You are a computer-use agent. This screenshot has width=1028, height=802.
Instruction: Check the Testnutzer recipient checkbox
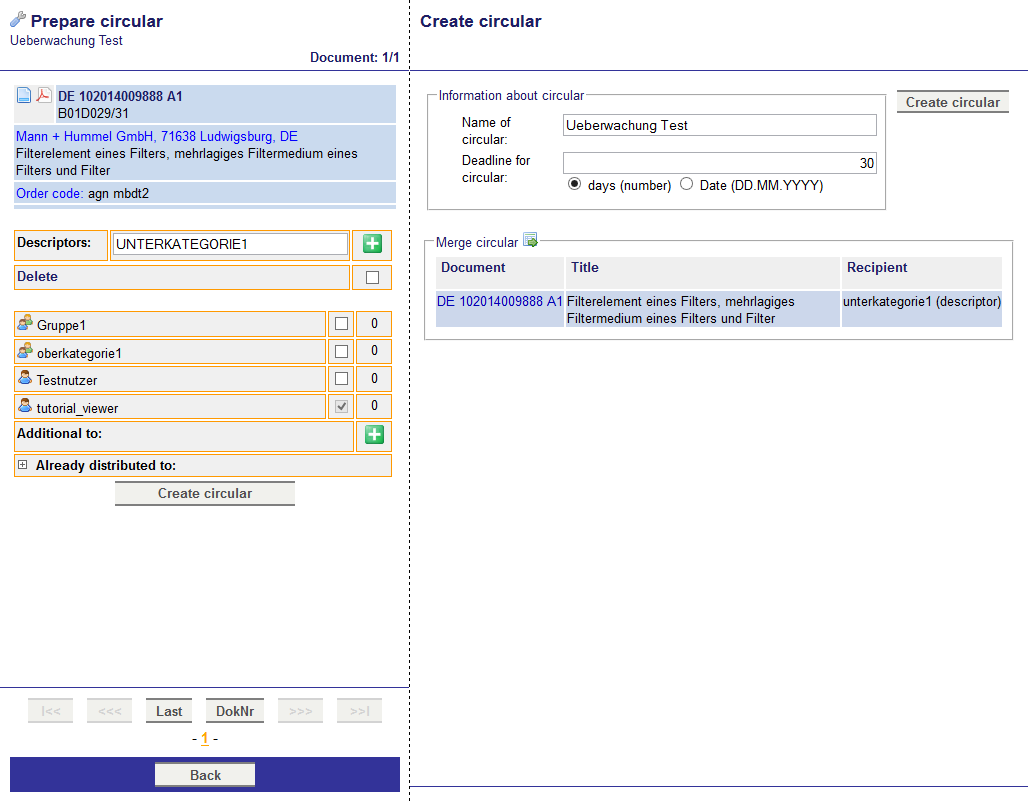(342, 378)
